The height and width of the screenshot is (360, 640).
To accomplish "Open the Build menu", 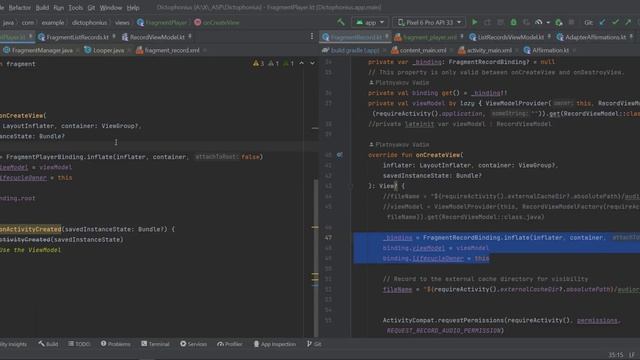I will [42, 7].
